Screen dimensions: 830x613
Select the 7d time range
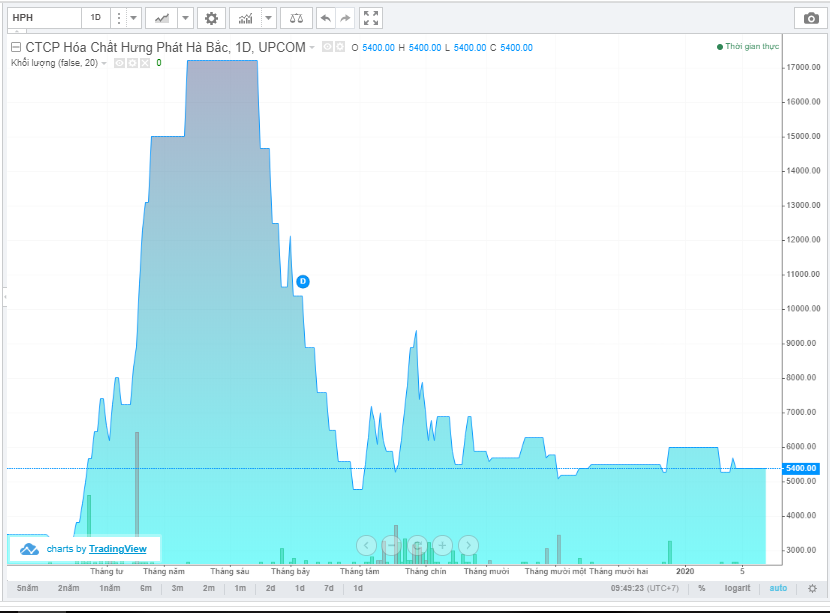(x=329, y=588)
